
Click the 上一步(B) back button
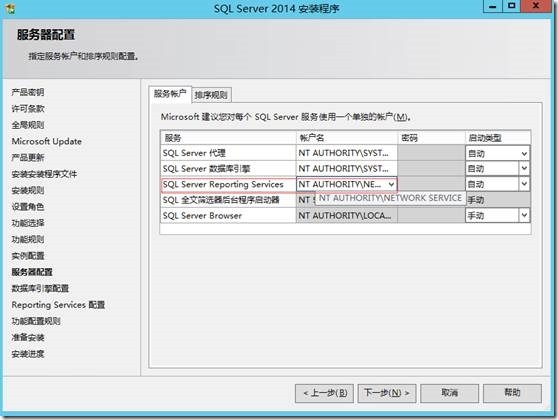point(324,393)
